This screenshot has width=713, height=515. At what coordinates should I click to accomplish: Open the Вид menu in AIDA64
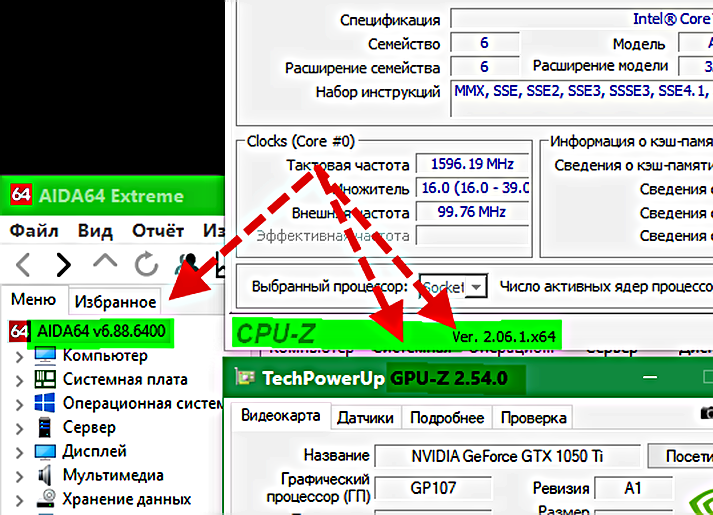coord(95,230)
